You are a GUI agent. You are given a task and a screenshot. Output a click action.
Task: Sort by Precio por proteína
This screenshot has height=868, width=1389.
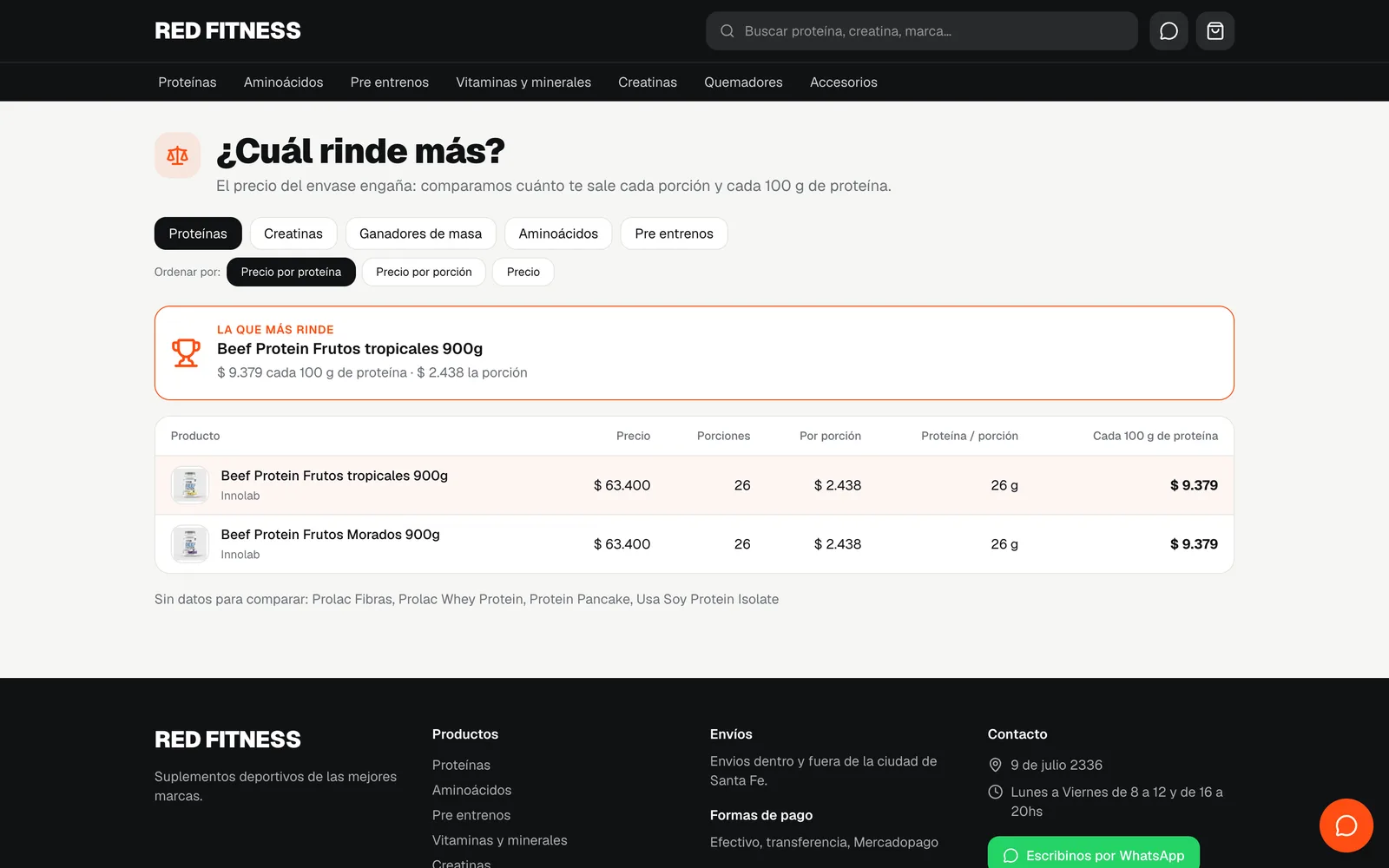[291, 272]
